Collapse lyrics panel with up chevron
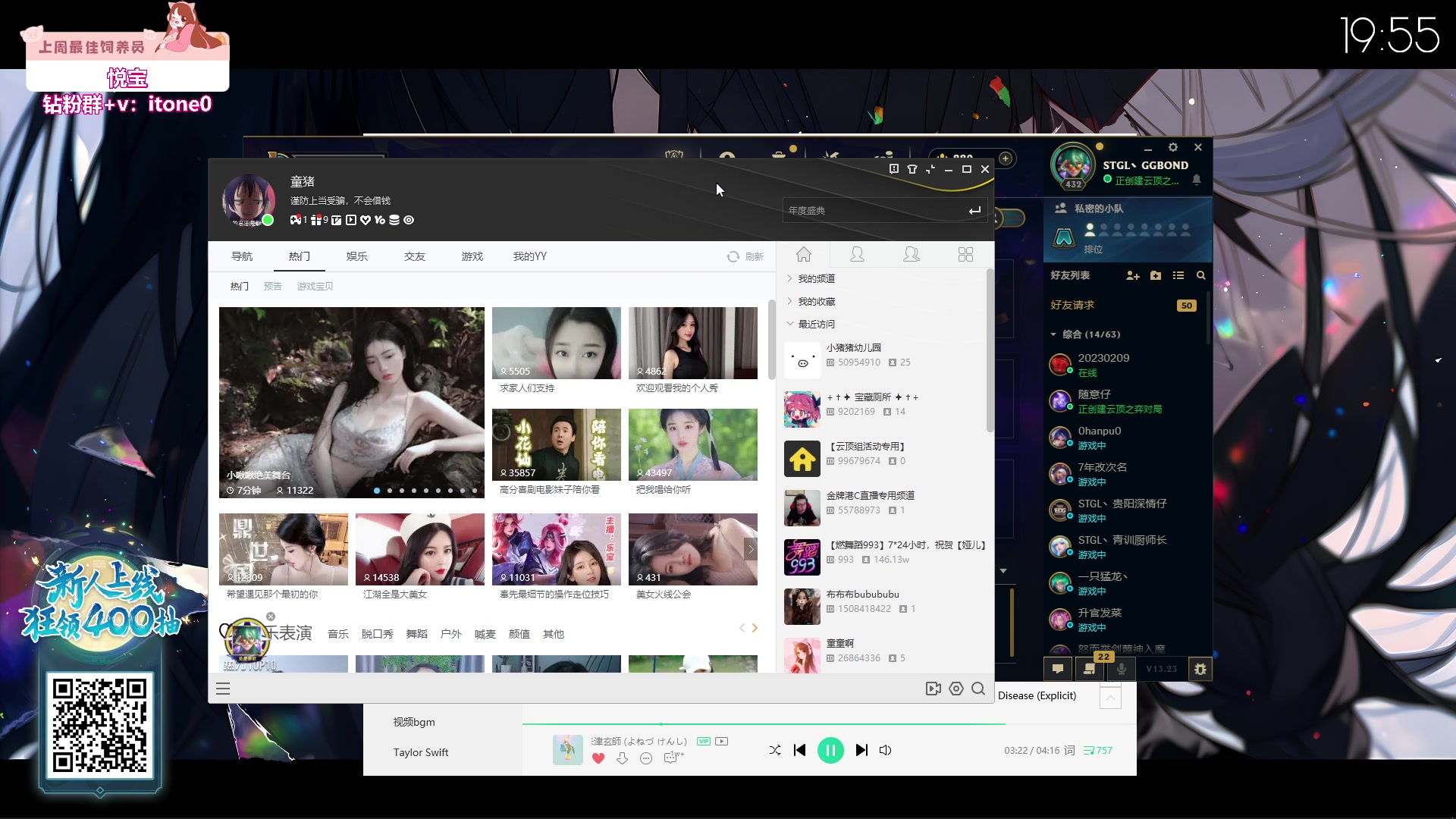The height and width of the screenshot is (819, 1456). [1110, 697]
